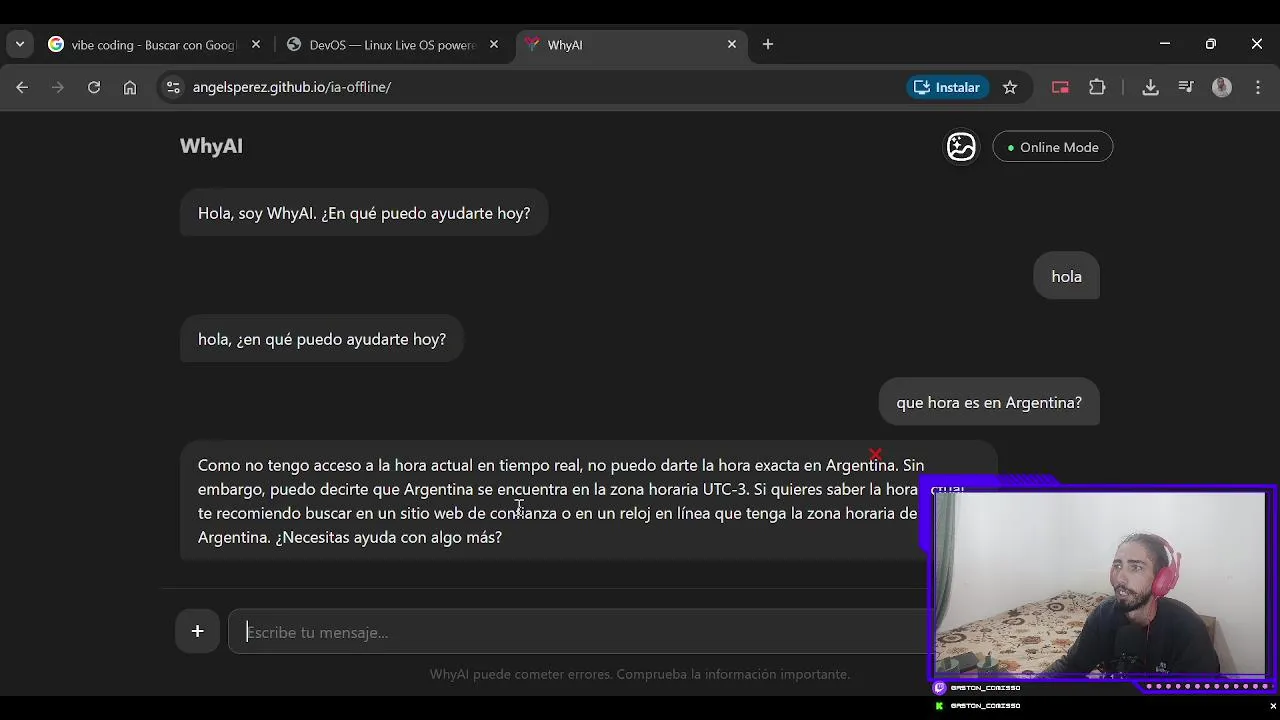Go forward to the next page
The width and height of the screenshot is (1280, 720).
point(58,87)
